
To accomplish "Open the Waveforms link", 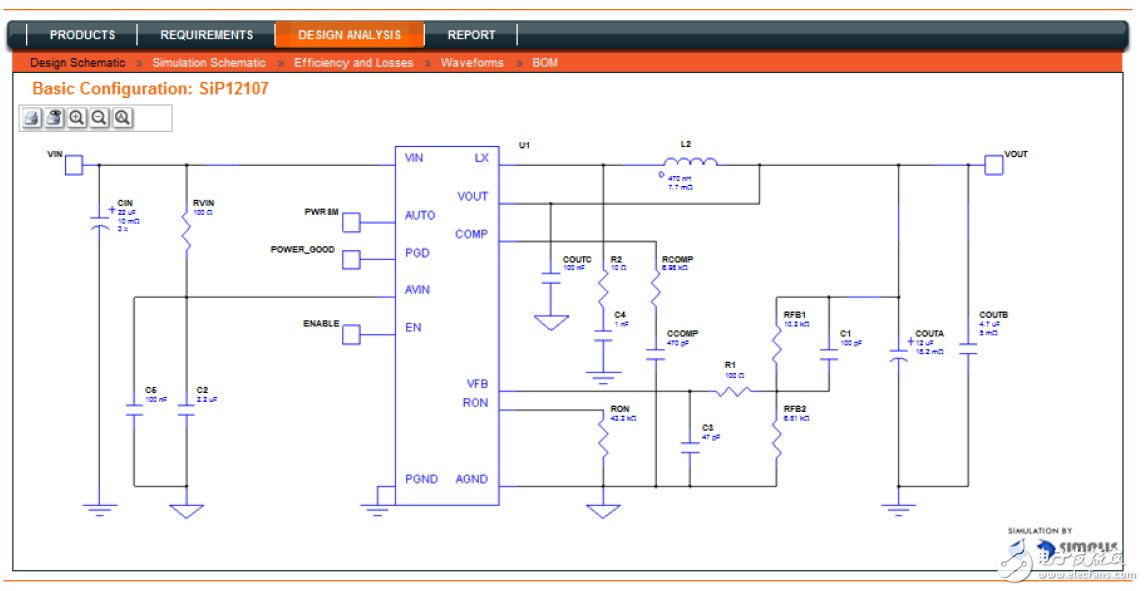I will click(x=472, y=63).
